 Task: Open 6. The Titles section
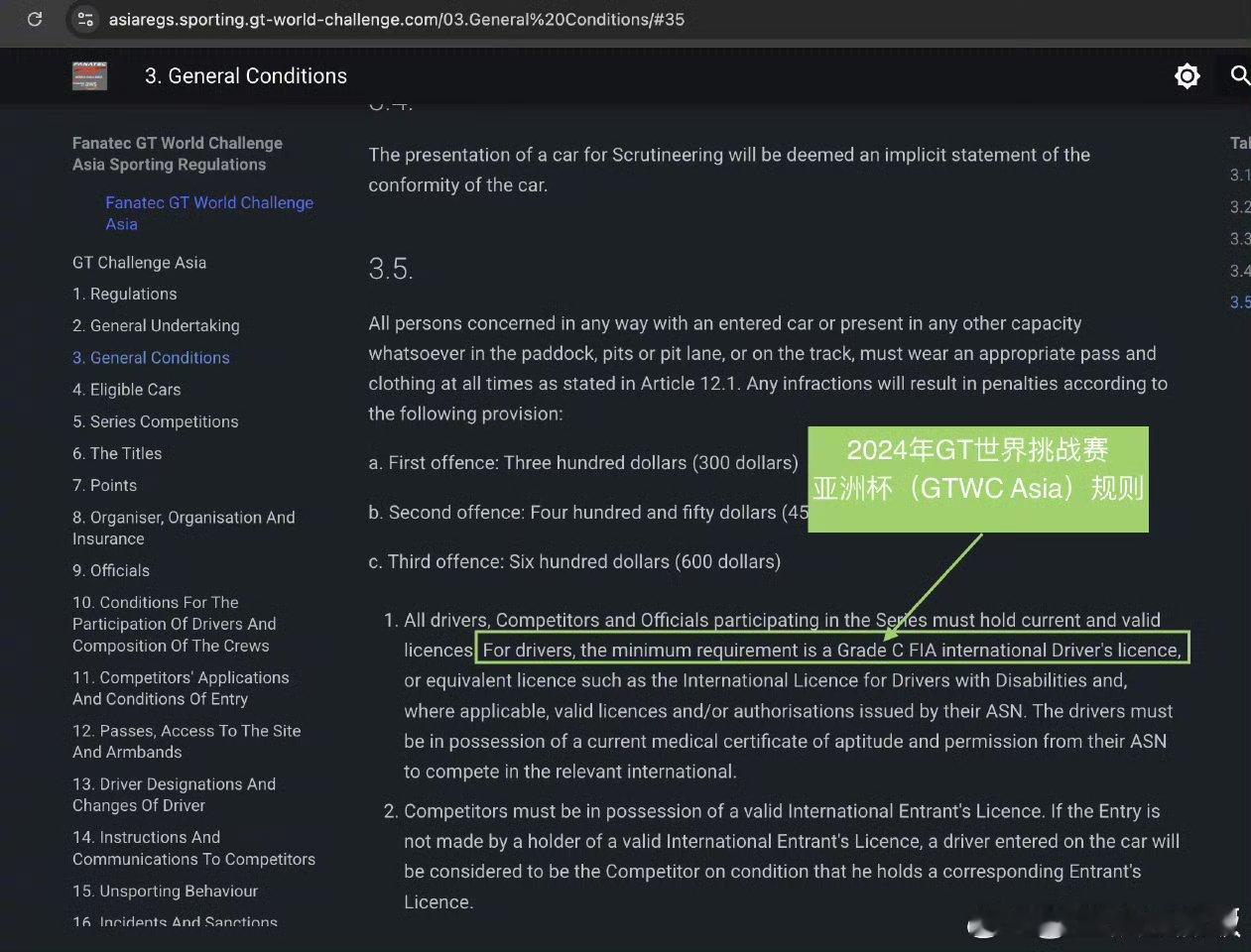pyautogui.click(x=117, y=453)
